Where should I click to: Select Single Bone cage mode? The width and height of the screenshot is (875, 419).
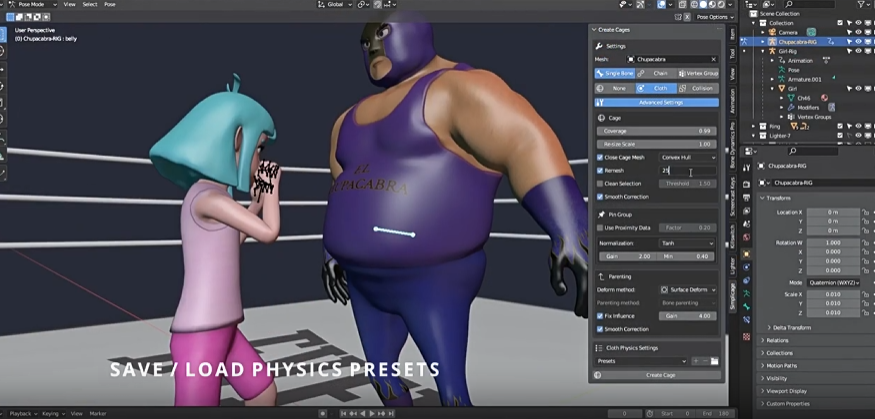point(619,73)
